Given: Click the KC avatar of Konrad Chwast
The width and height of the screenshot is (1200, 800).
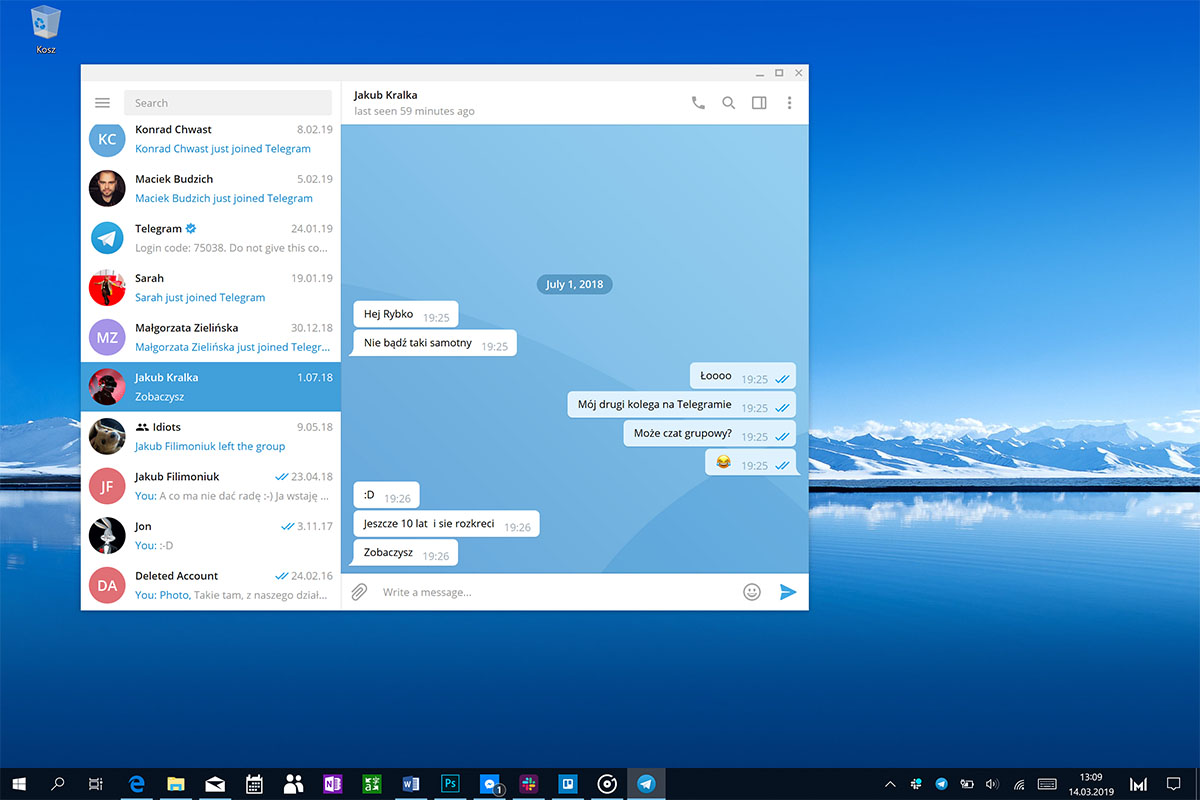Looking at the screenshot, I should pos(107,139).
